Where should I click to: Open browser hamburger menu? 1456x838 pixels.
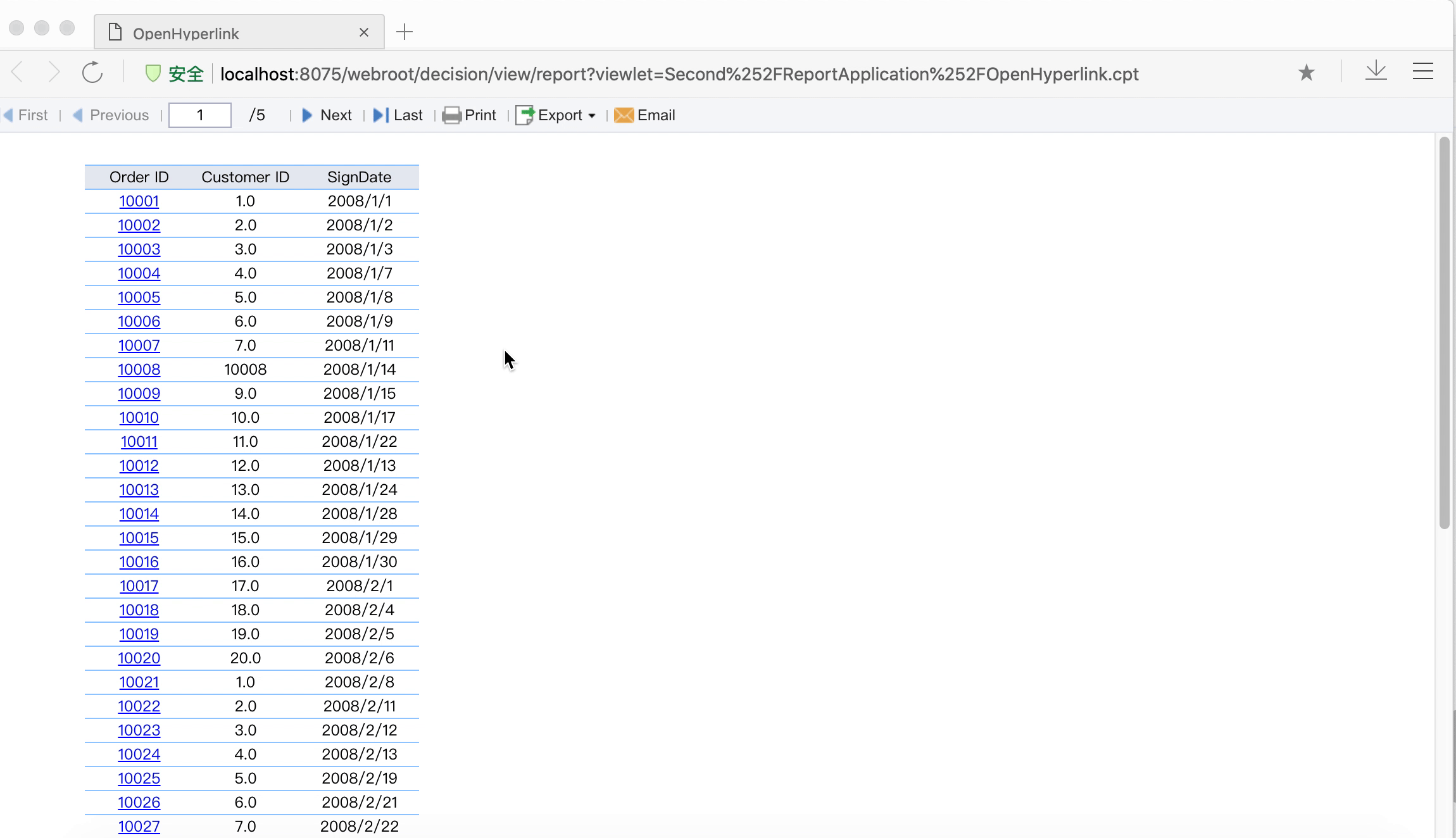1422,71
